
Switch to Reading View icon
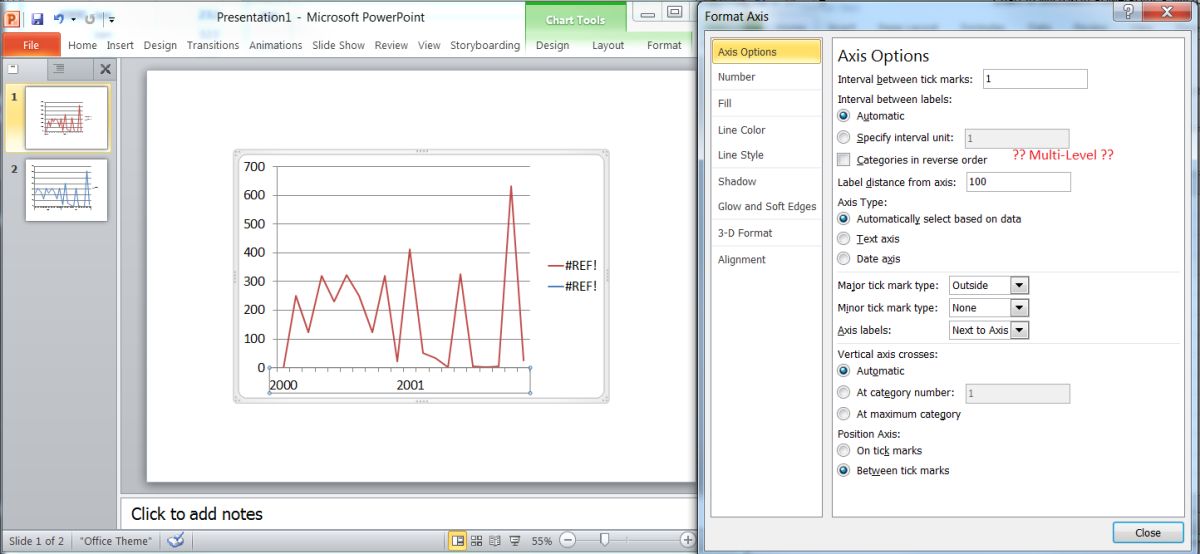coord(495,540)
